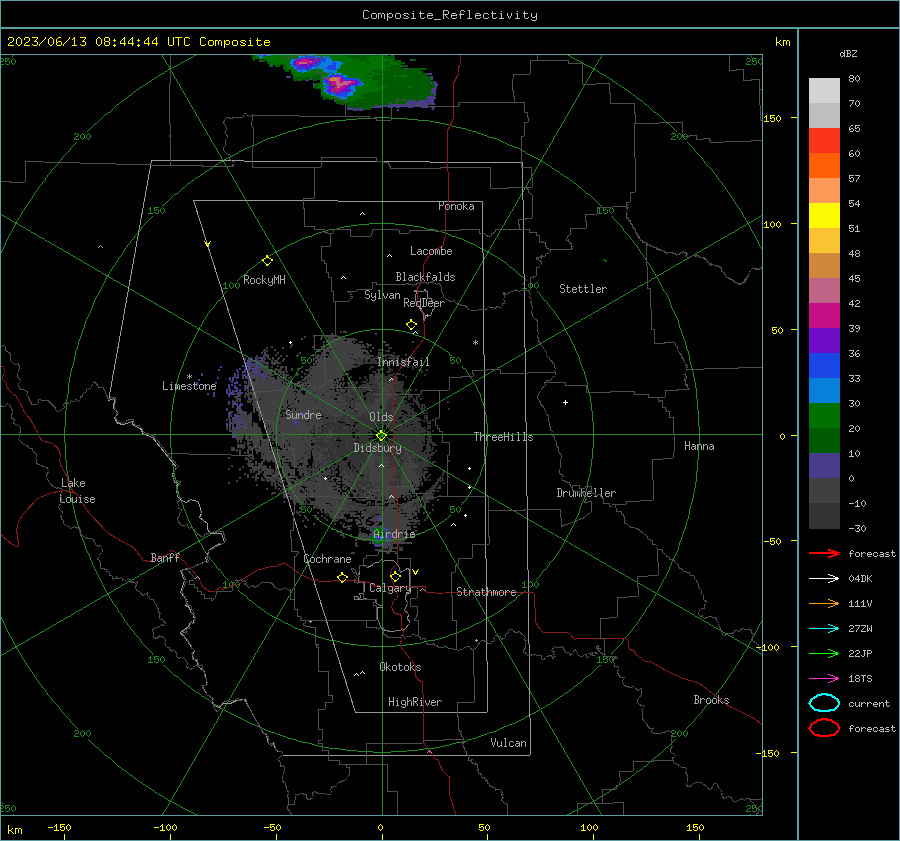The image size is (900, 841).
Task: Click the red forecast arrow in legend
Action: tap(824, 553)
